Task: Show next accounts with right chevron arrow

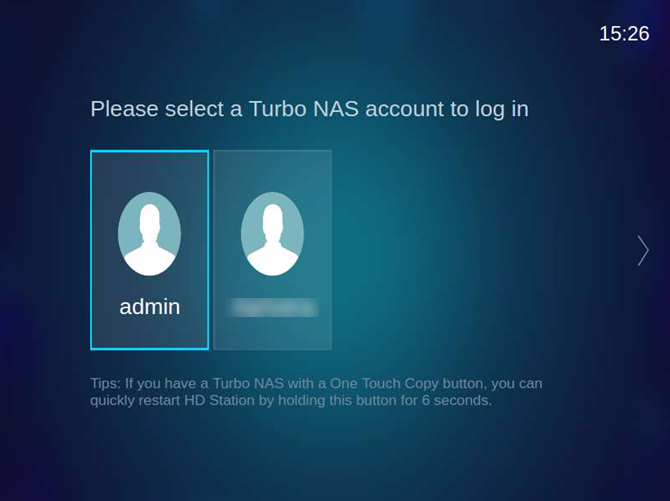Action: (643, 250)
